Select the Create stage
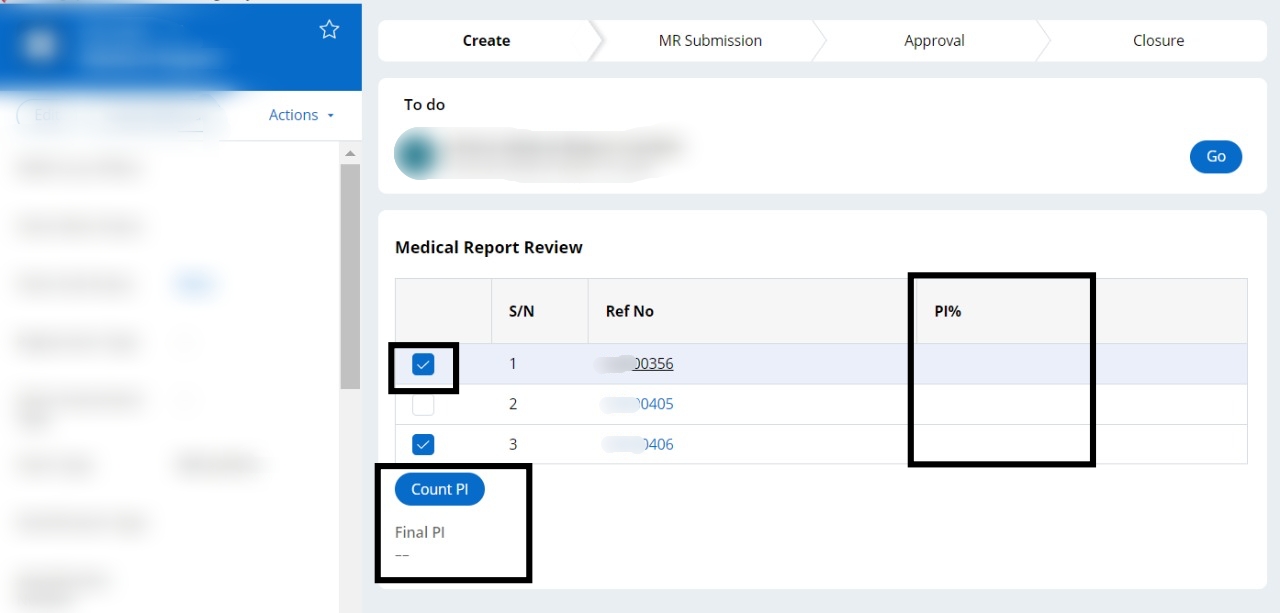Screen dimensions: 1280x613 point(486,40)
